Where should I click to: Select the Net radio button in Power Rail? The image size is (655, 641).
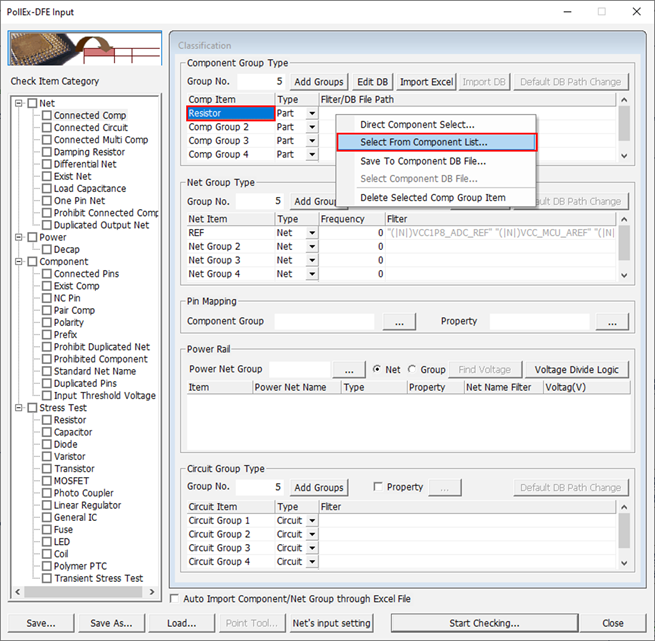pos(378,370)
